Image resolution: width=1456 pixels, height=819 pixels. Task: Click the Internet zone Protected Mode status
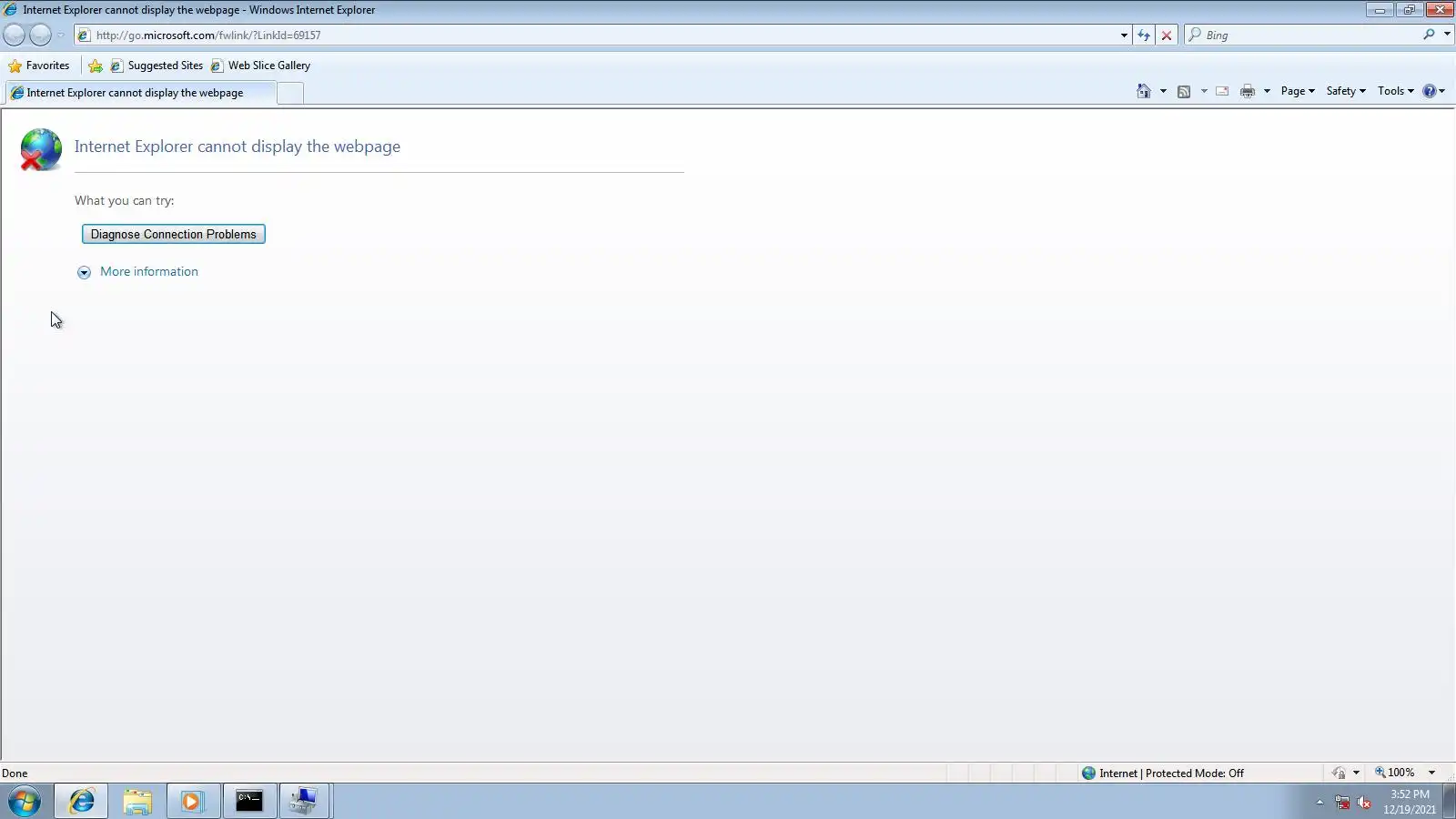pos(1162,773)
